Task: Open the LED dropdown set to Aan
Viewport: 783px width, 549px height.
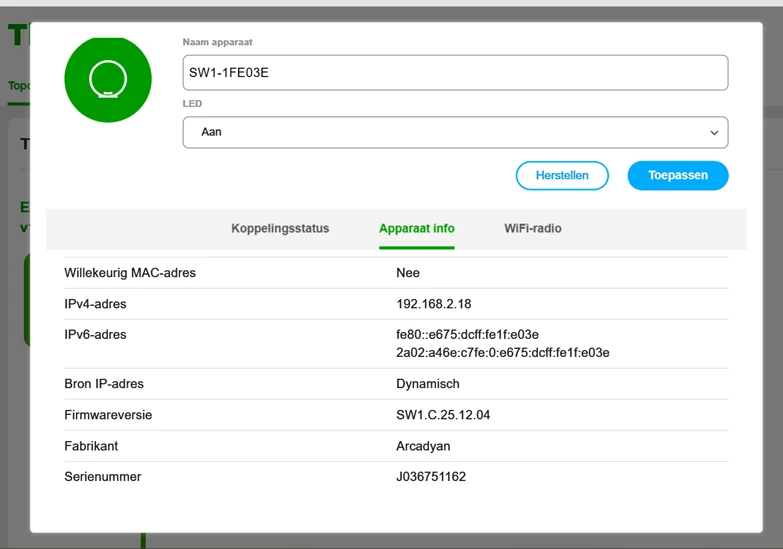Action: pyautogui.click(x=455, y=132)
